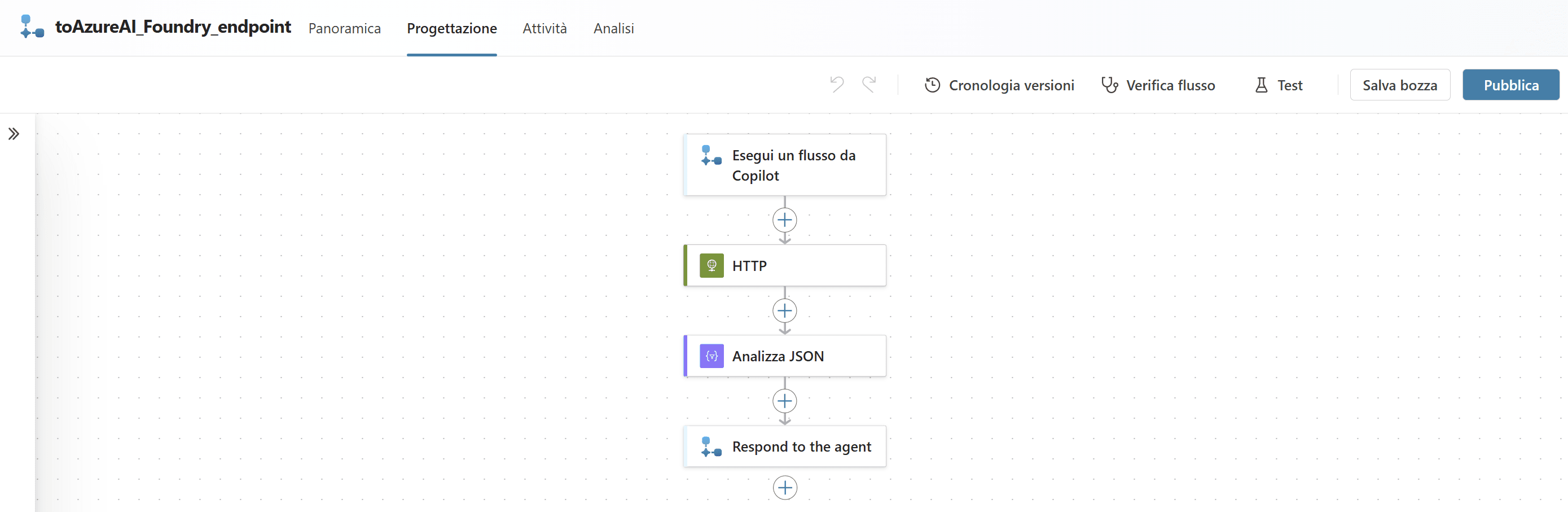Click the purple Analizza JSON icon
This screenshot has height=512, width=1568.
[x=711, y=356]
